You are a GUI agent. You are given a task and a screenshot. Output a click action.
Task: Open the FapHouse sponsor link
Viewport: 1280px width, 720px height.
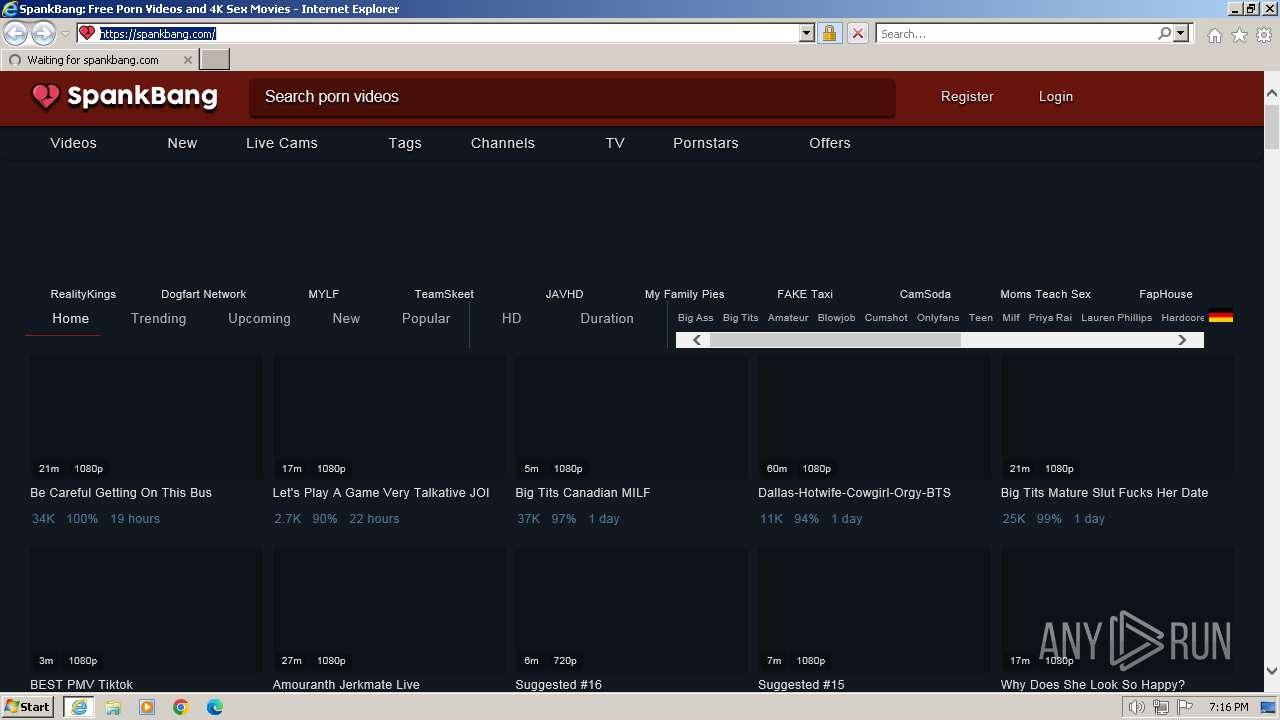[1166, 294]
